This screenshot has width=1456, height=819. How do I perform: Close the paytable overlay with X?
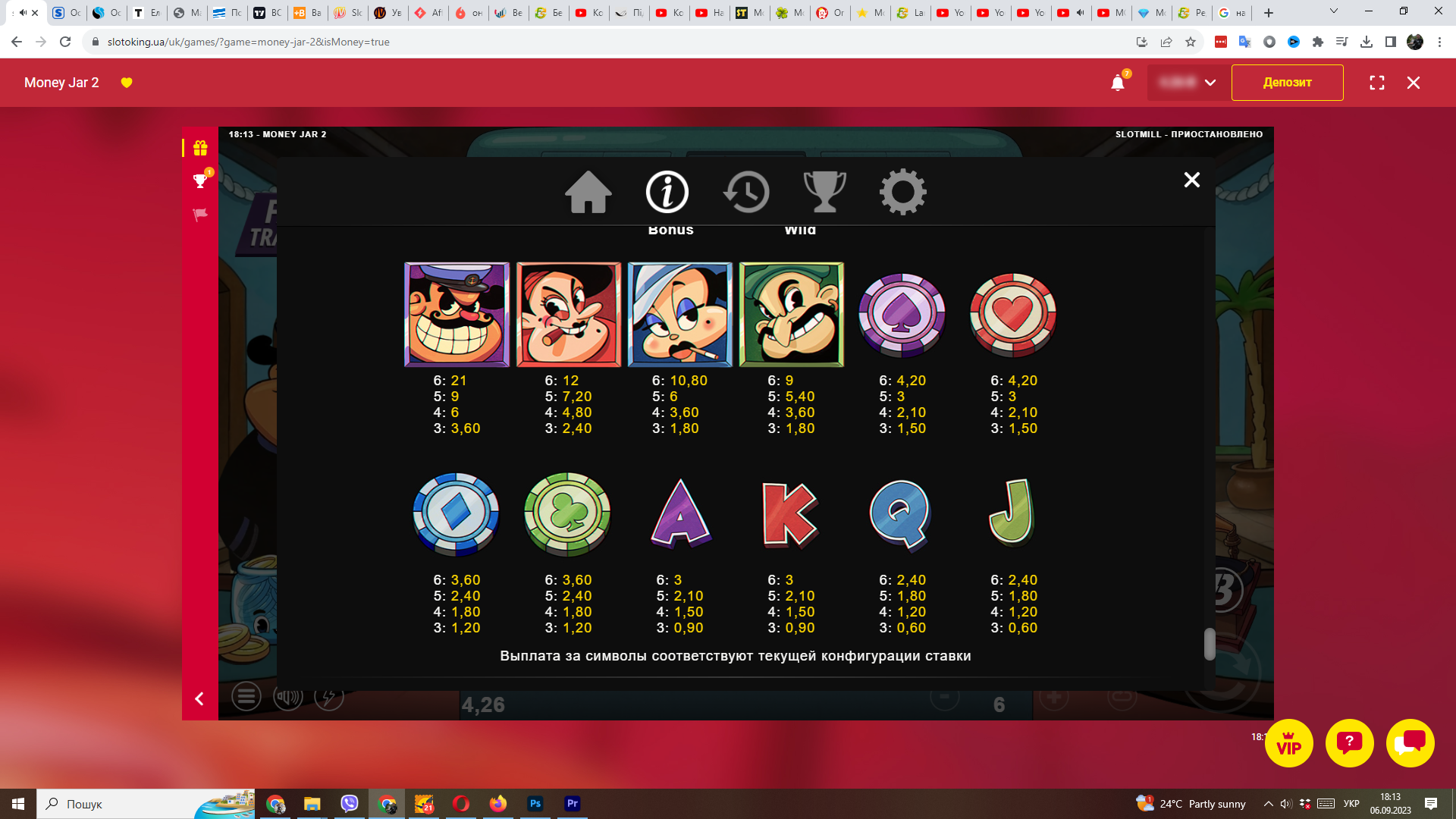(1191, 180)
